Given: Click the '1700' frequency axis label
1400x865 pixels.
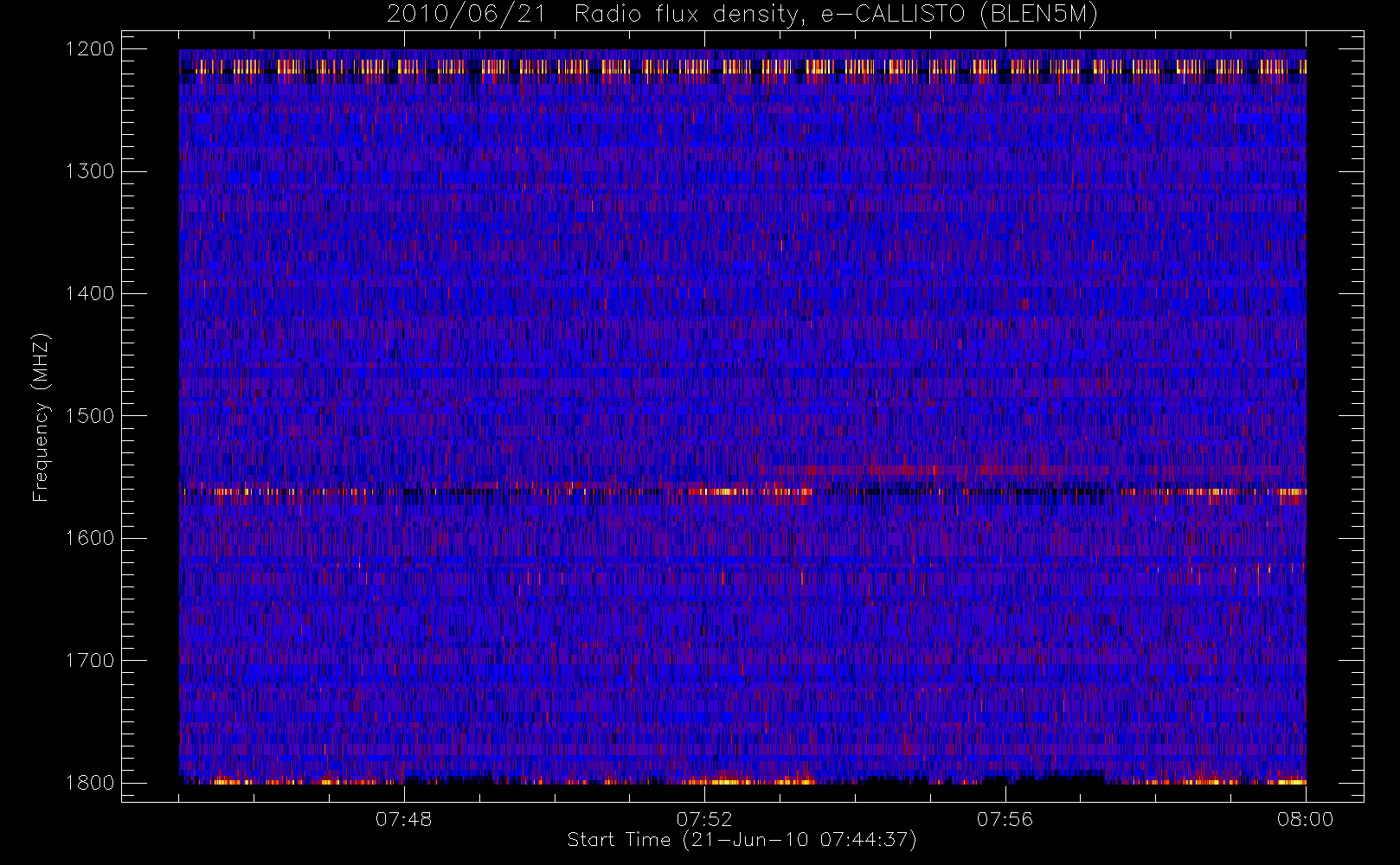Looking at the screenshot, I should 90,660.
